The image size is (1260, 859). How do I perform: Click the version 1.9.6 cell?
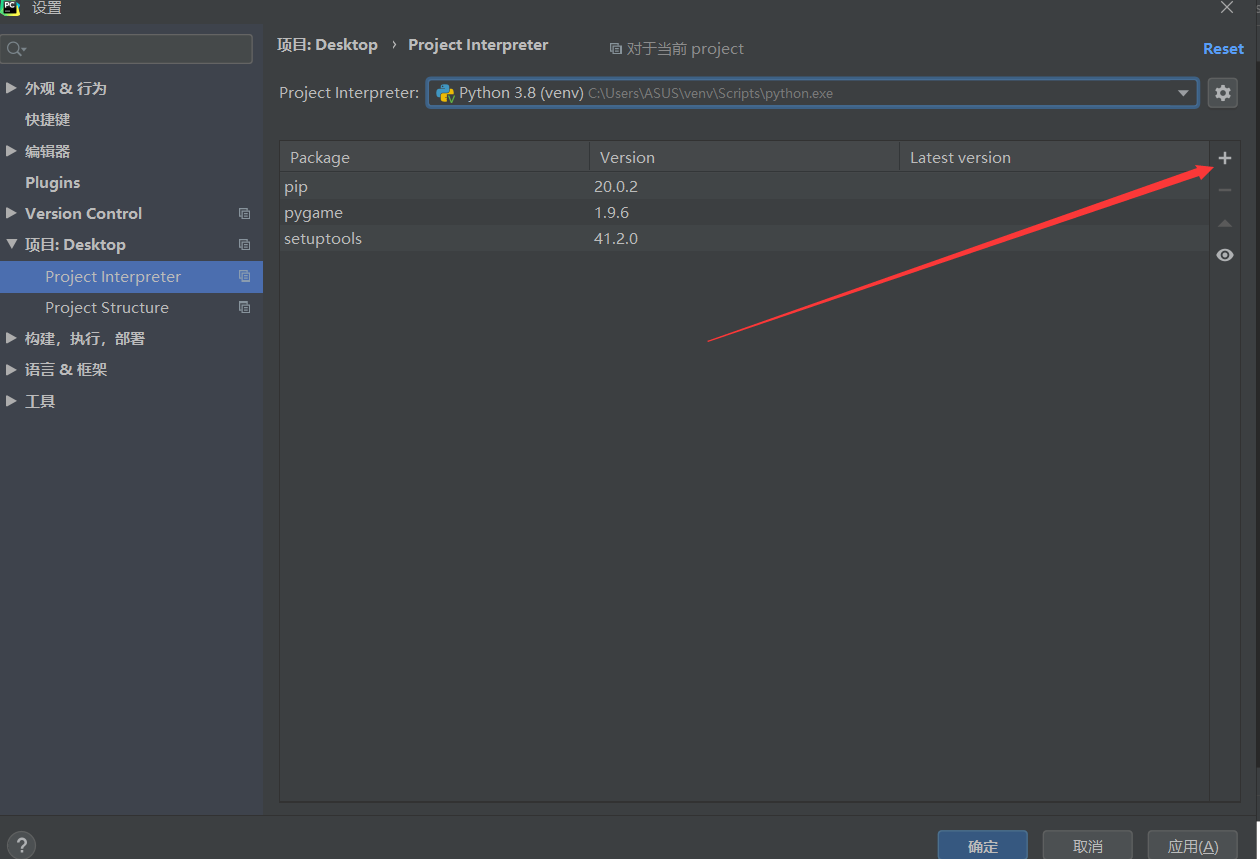[611, 213]
